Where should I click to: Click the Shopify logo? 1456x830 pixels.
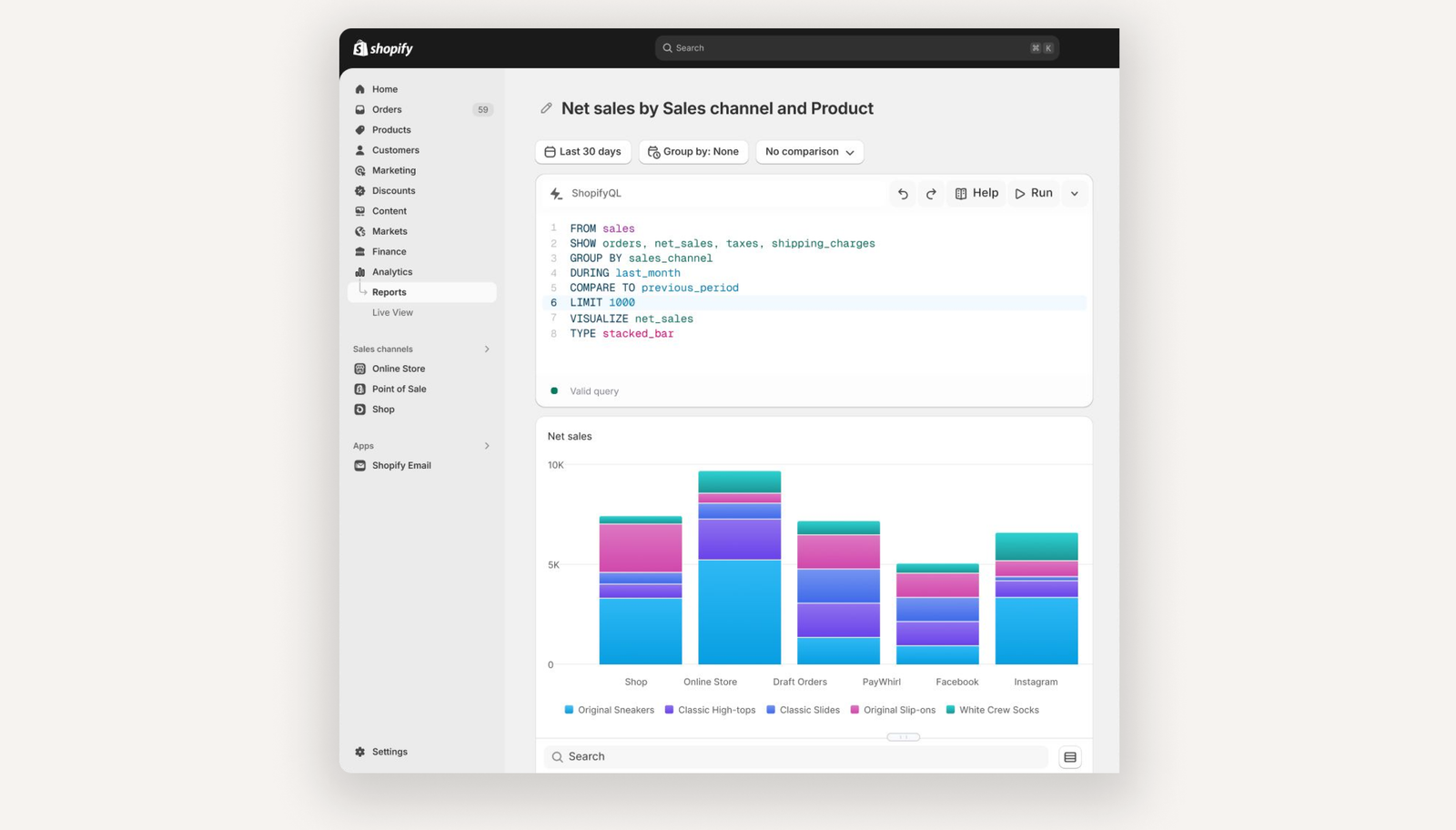383,48
